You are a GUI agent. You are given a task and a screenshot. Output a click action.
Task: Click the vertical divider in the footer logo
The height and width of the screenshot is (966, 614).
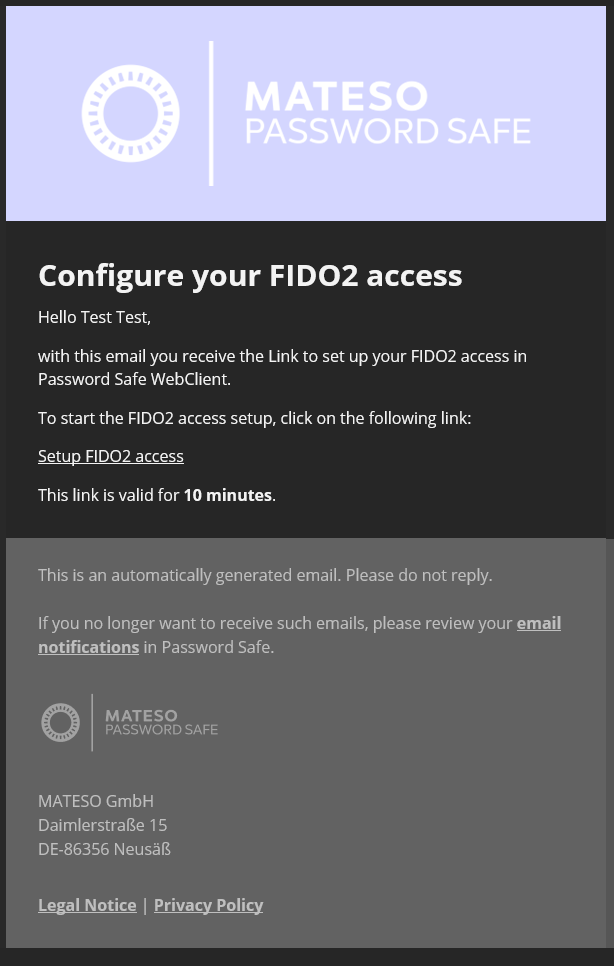pyautogui.click(x=92, y=722)
